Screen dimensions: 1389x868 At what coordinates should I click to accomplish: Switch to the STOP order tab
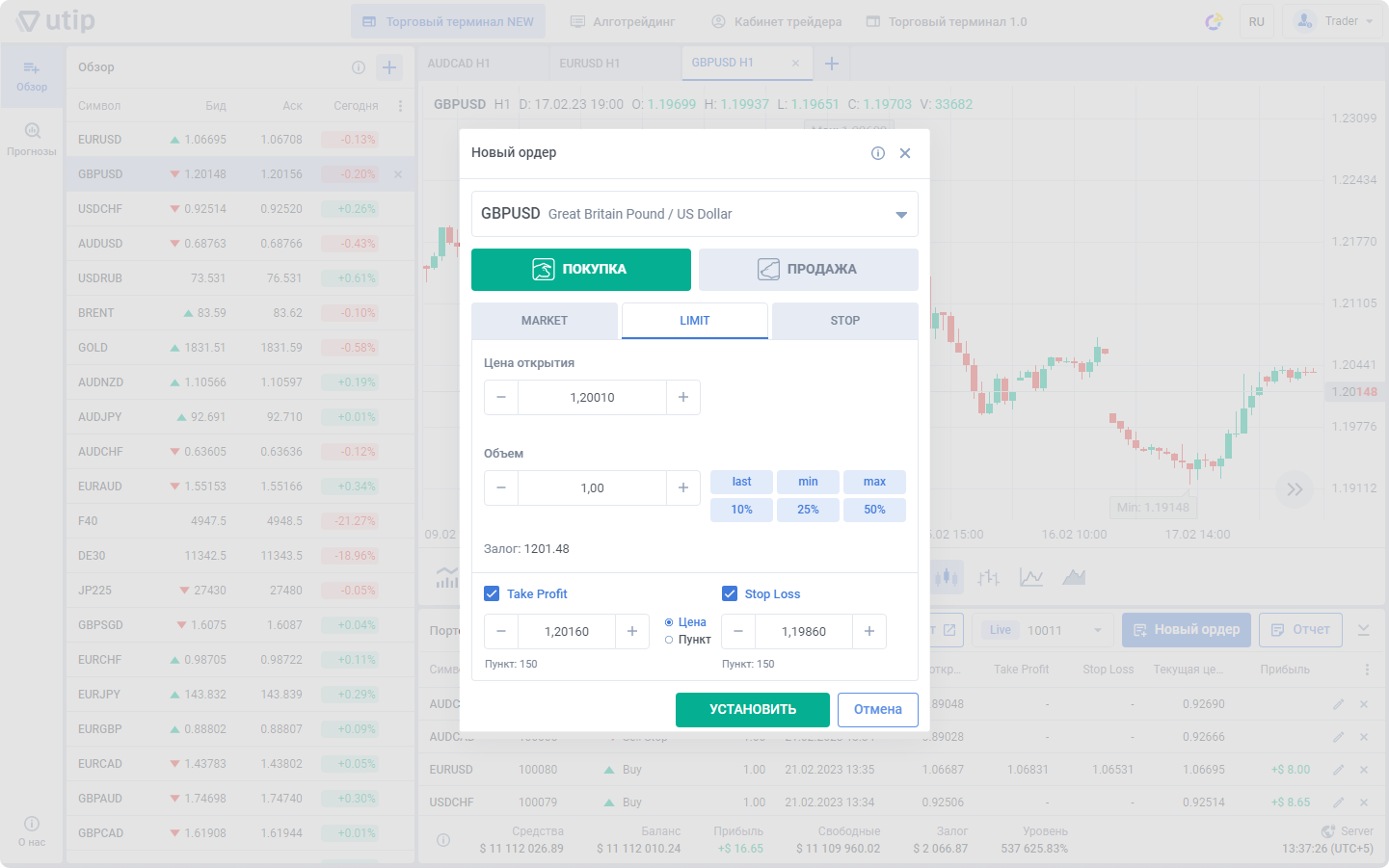click(x=845, y=321)
